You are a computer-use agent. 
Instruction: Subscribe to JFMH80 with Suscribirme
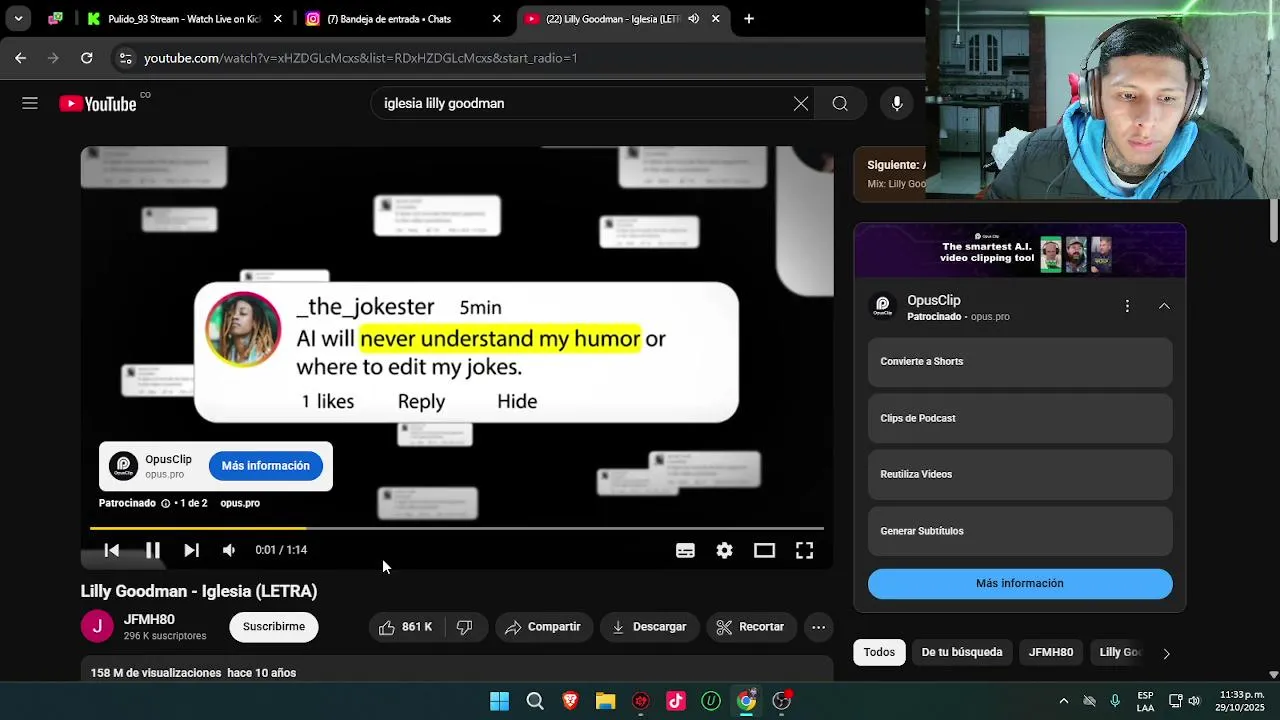274,627
